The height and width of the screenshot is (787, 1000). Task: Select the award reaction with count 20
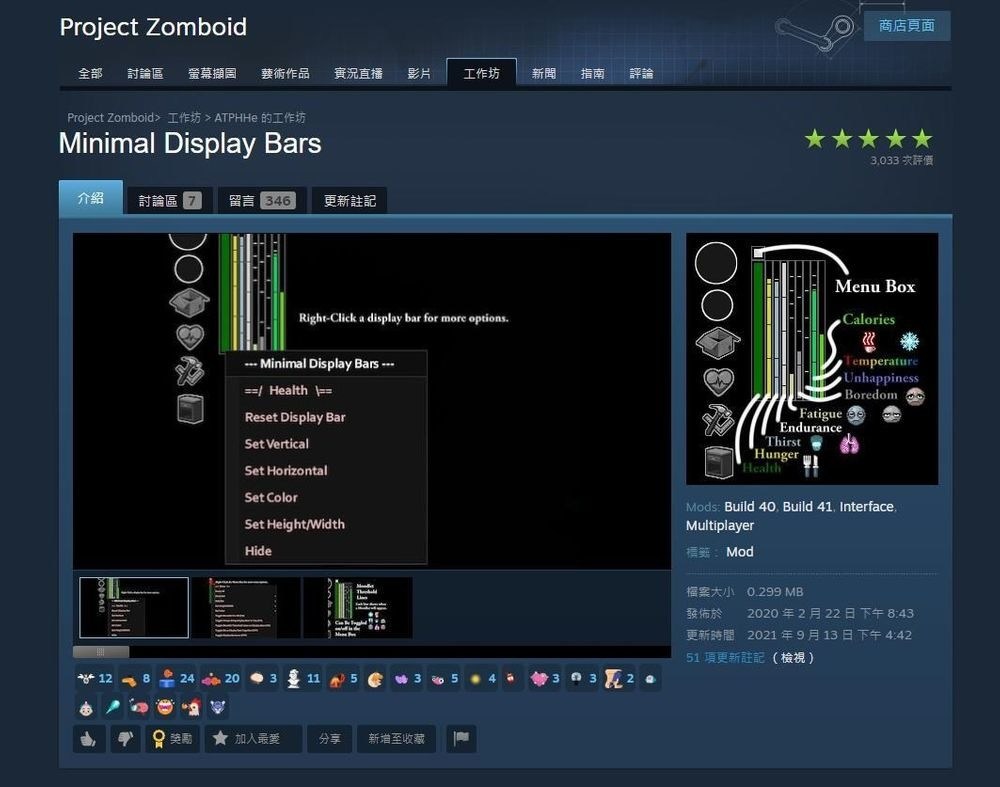pos(221,679)
